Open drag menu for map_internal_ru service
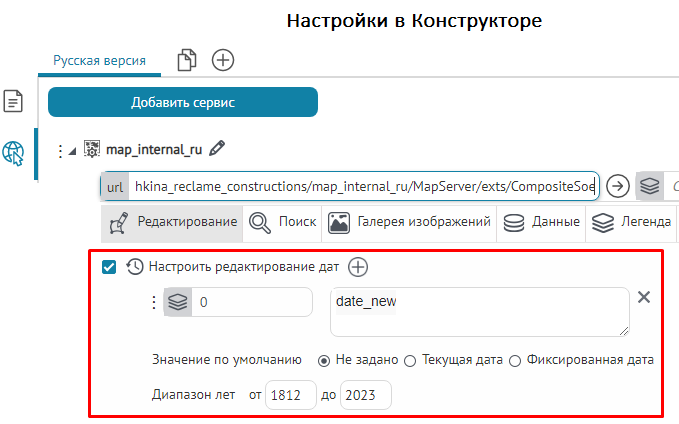This screenshot has width=679, height=424. [58, 151]
